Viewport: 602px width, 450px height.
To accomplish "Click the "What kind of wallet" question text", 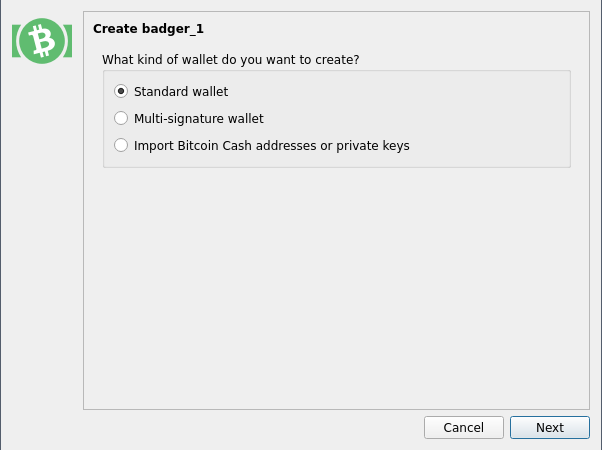I will (230, 60).
